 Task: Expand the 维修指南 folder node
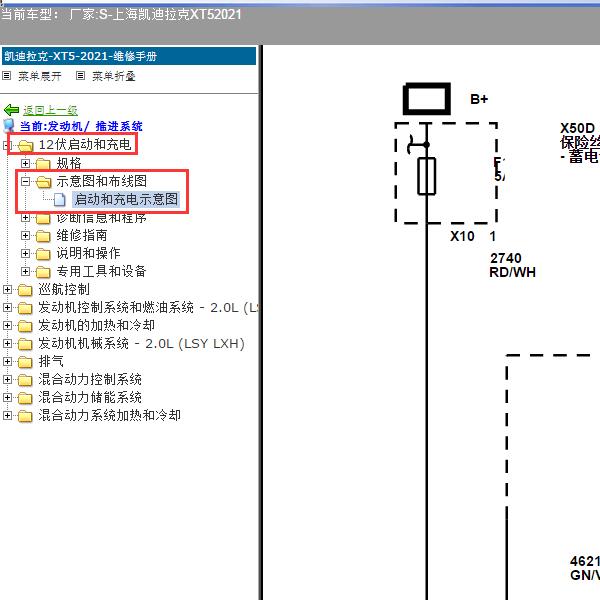(x=25, y=235)
